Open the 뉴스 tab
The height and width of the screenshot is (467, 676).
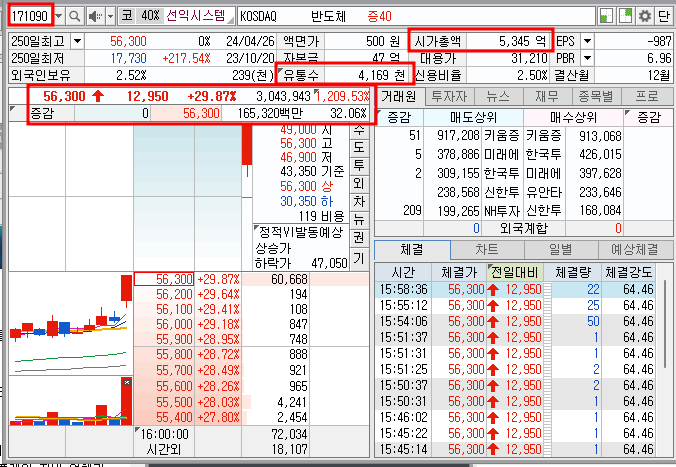(x=498, y=97)
